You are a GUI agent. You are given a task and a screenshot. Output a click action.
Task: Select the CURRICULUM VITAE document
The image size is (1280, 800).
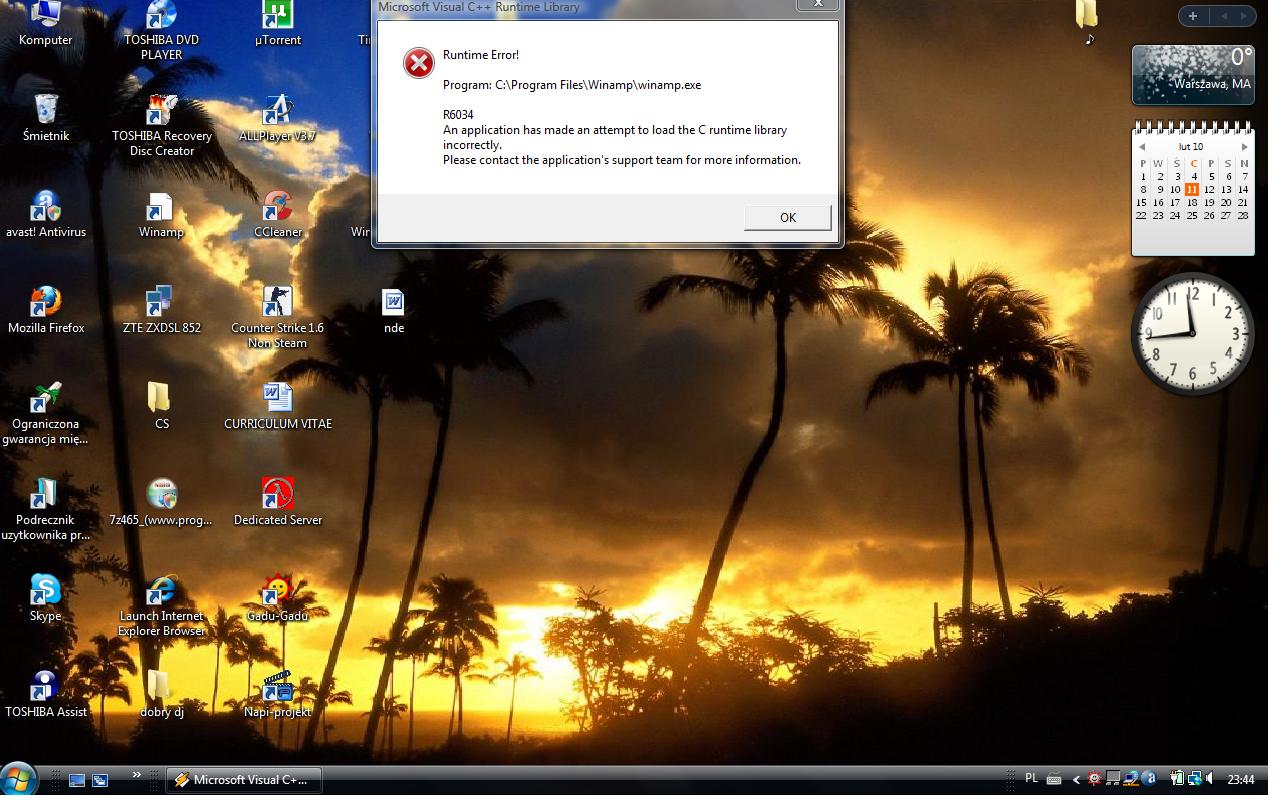tap(277, 400)
